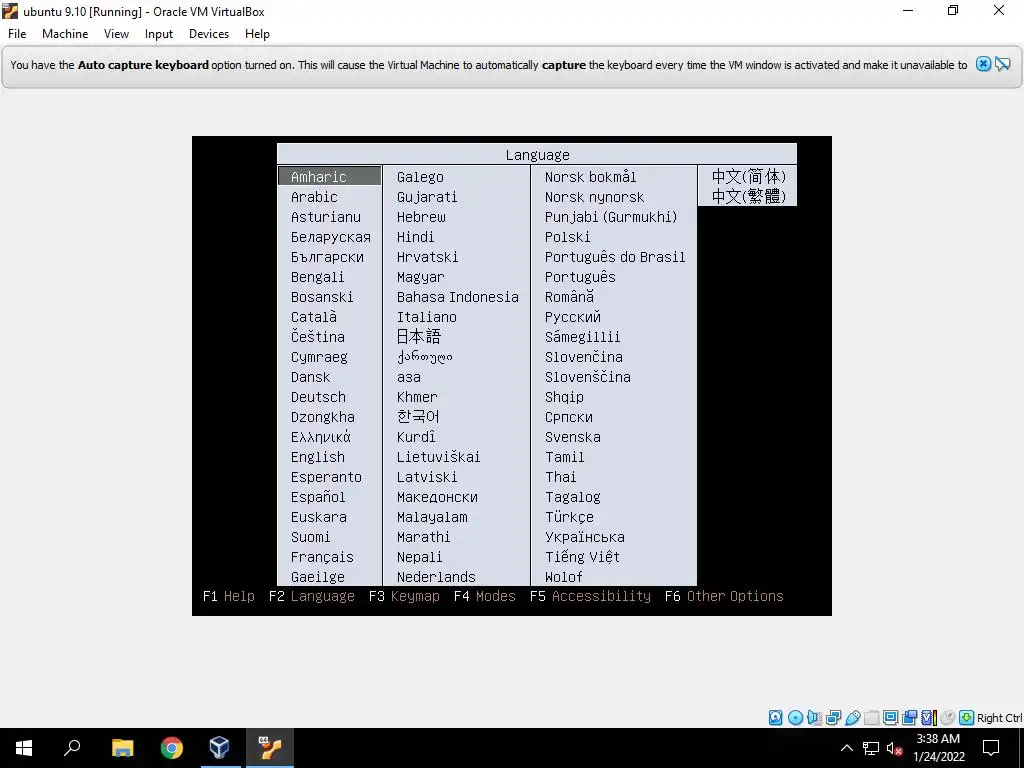Select Ελληνικά Greek language entry
Image resolution: width=1024 pixels, height=768 pixels.
coord(321,437)
